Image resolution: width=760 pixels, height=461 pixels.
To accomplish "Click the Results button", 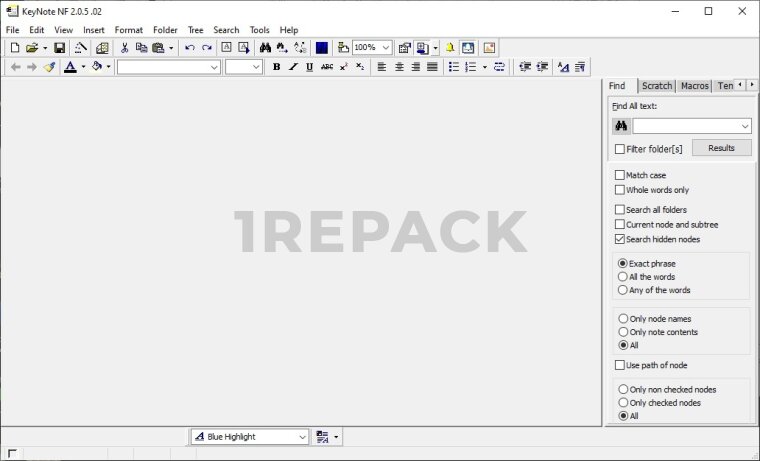I will tap(721, 148).
